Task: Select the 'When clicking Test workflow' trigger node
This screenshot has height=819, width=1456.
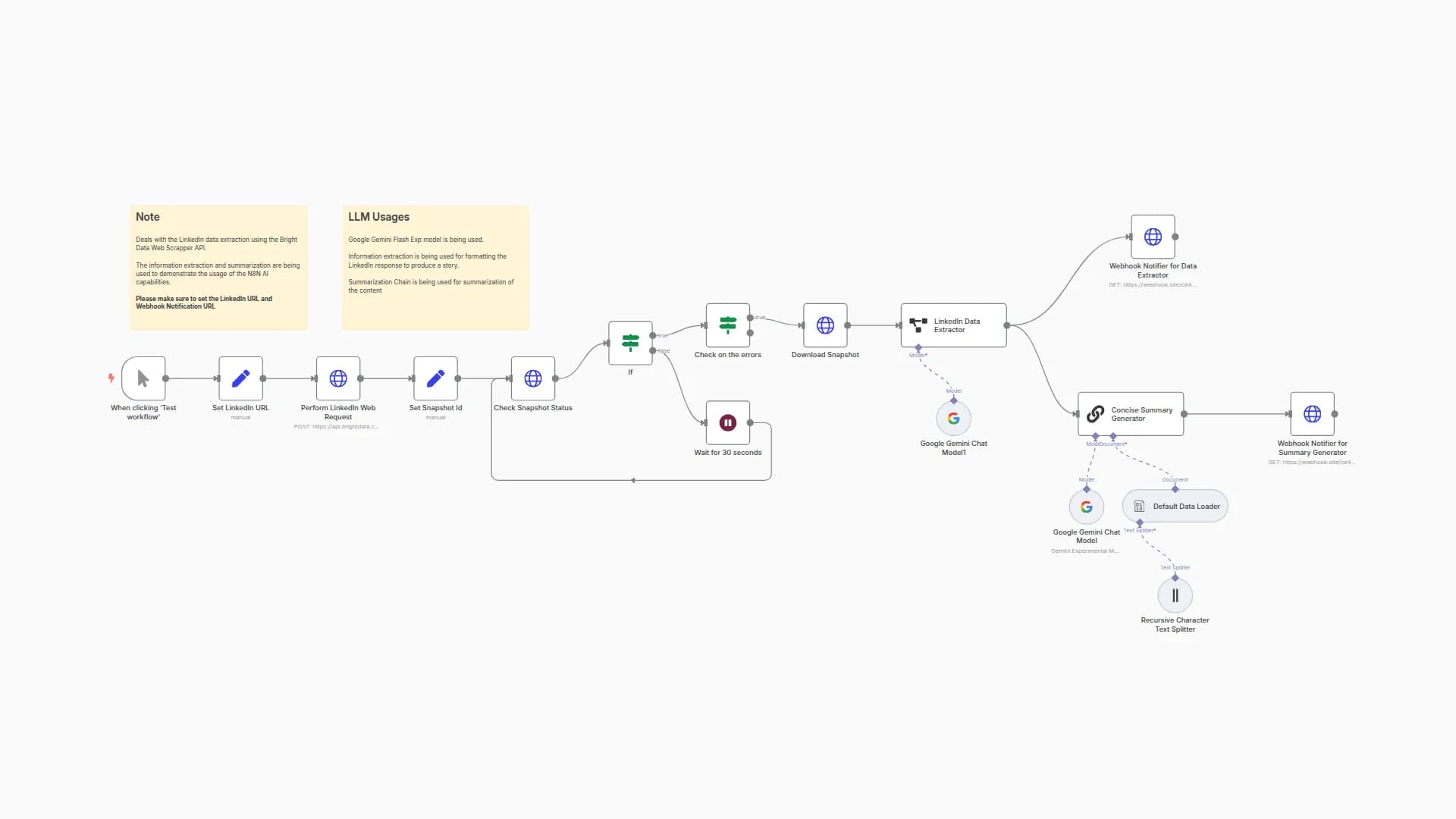Action: pyautogui.click(x=143, y=378)
